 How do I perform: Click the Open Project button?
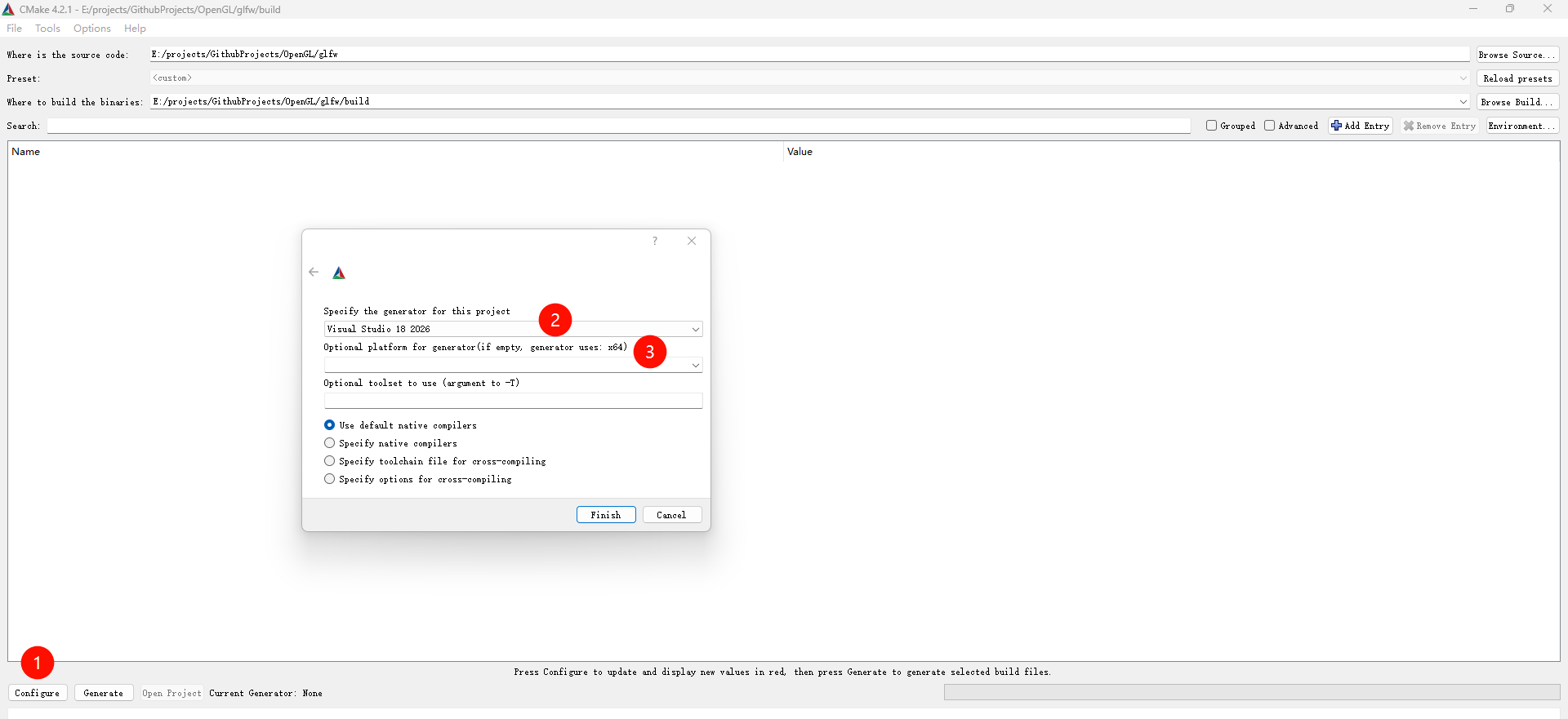(171, 693)
